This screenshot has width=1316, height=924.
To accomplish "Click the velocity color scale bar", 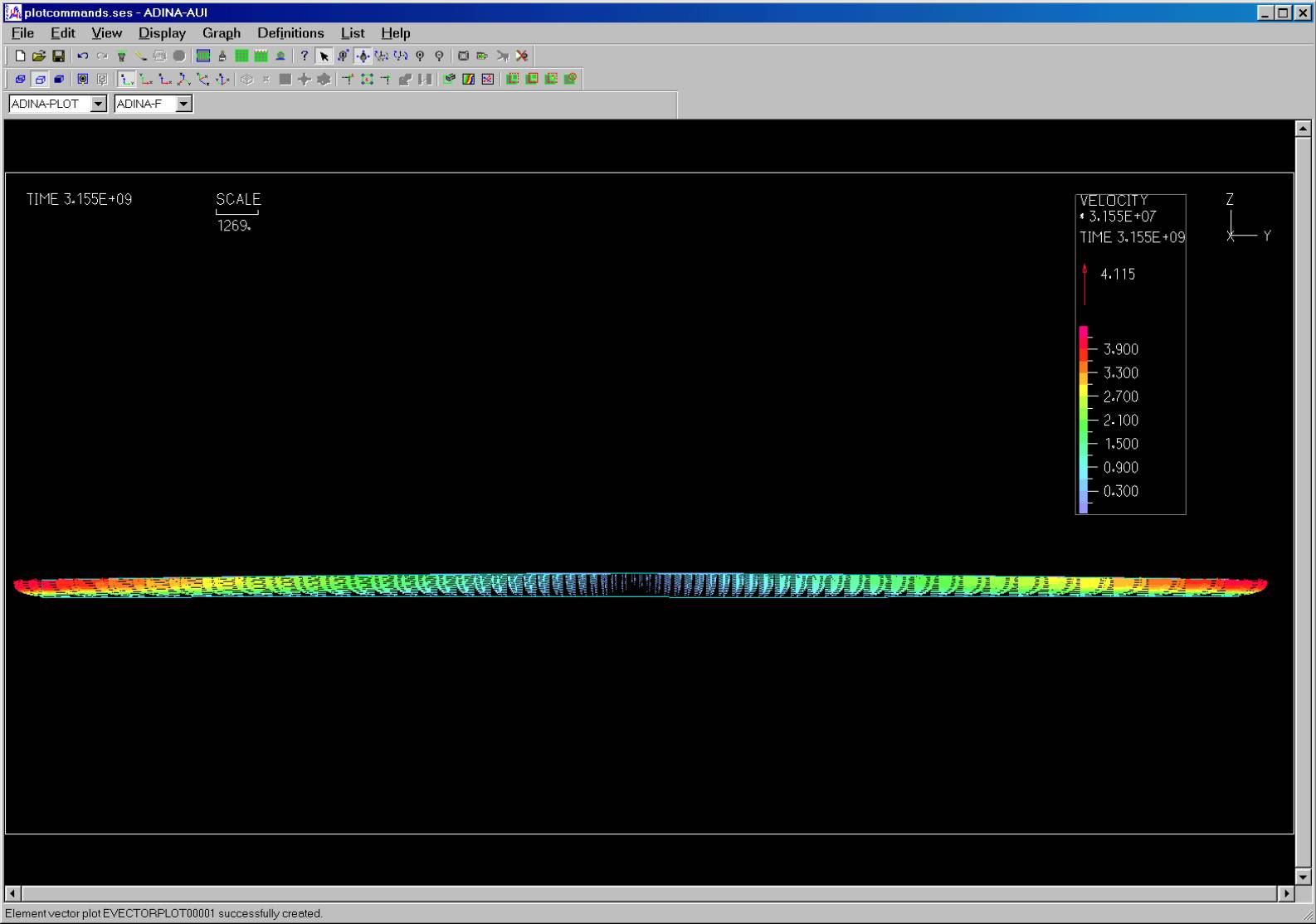I will [1084, 420].
